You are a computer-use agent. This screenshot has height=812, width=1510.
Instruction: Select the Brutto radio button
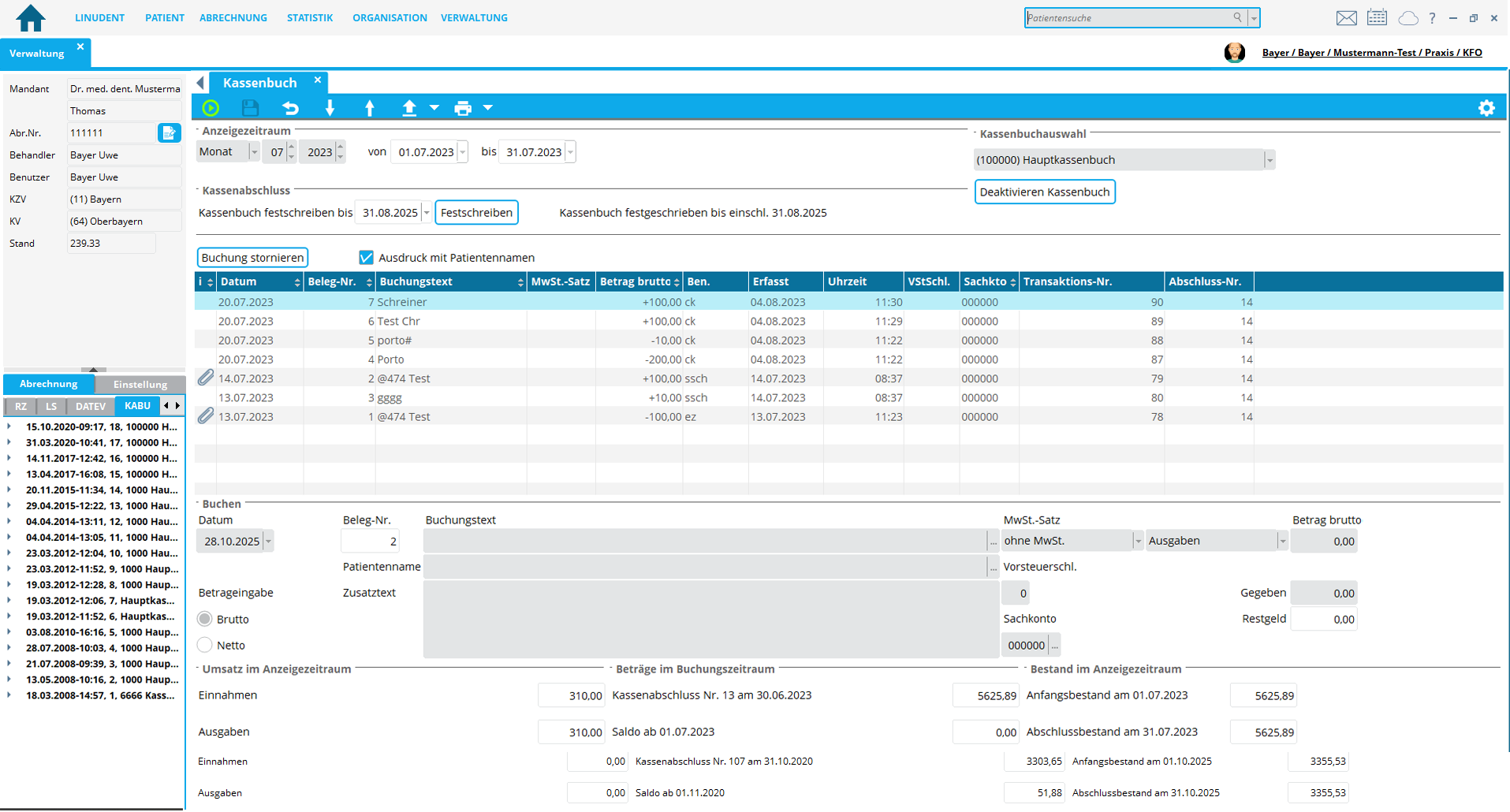[204, 619]
